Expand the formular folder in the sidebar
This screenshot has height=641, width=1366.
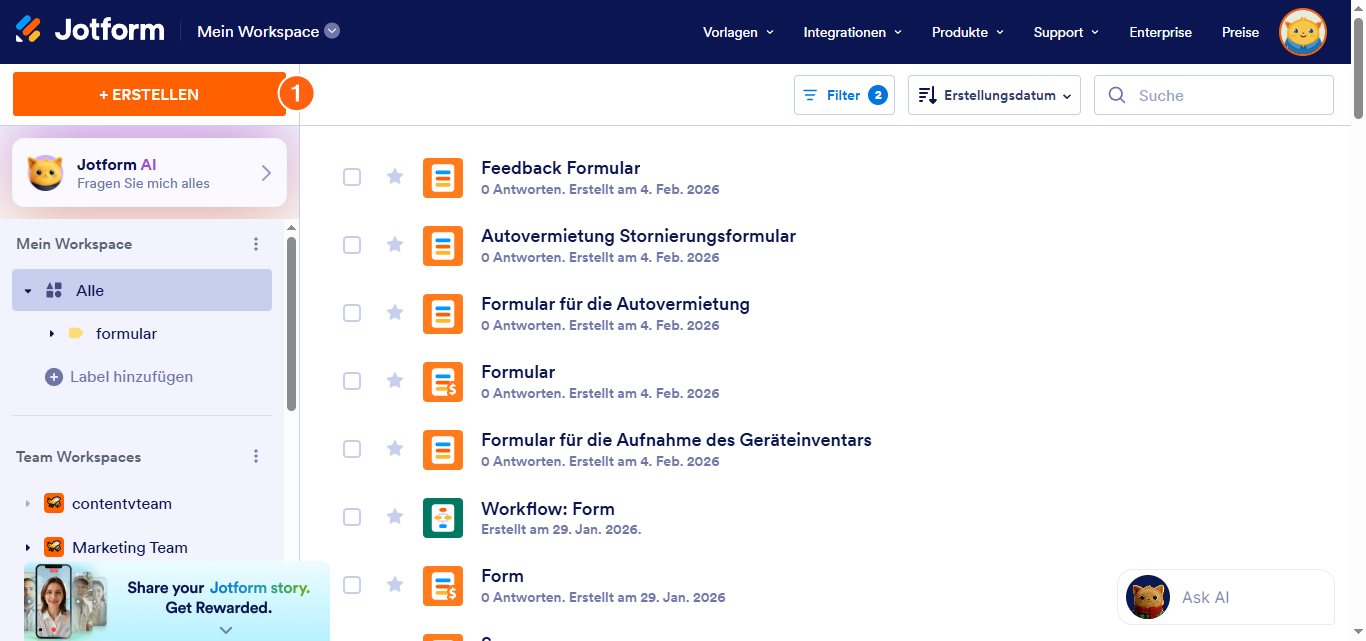point(52,333)
